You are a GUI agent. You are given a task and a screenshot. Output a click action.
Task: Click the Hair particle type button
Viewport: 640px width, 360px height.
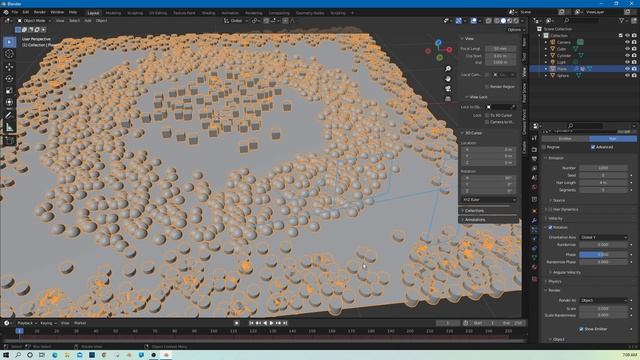[x=613, y=139]
